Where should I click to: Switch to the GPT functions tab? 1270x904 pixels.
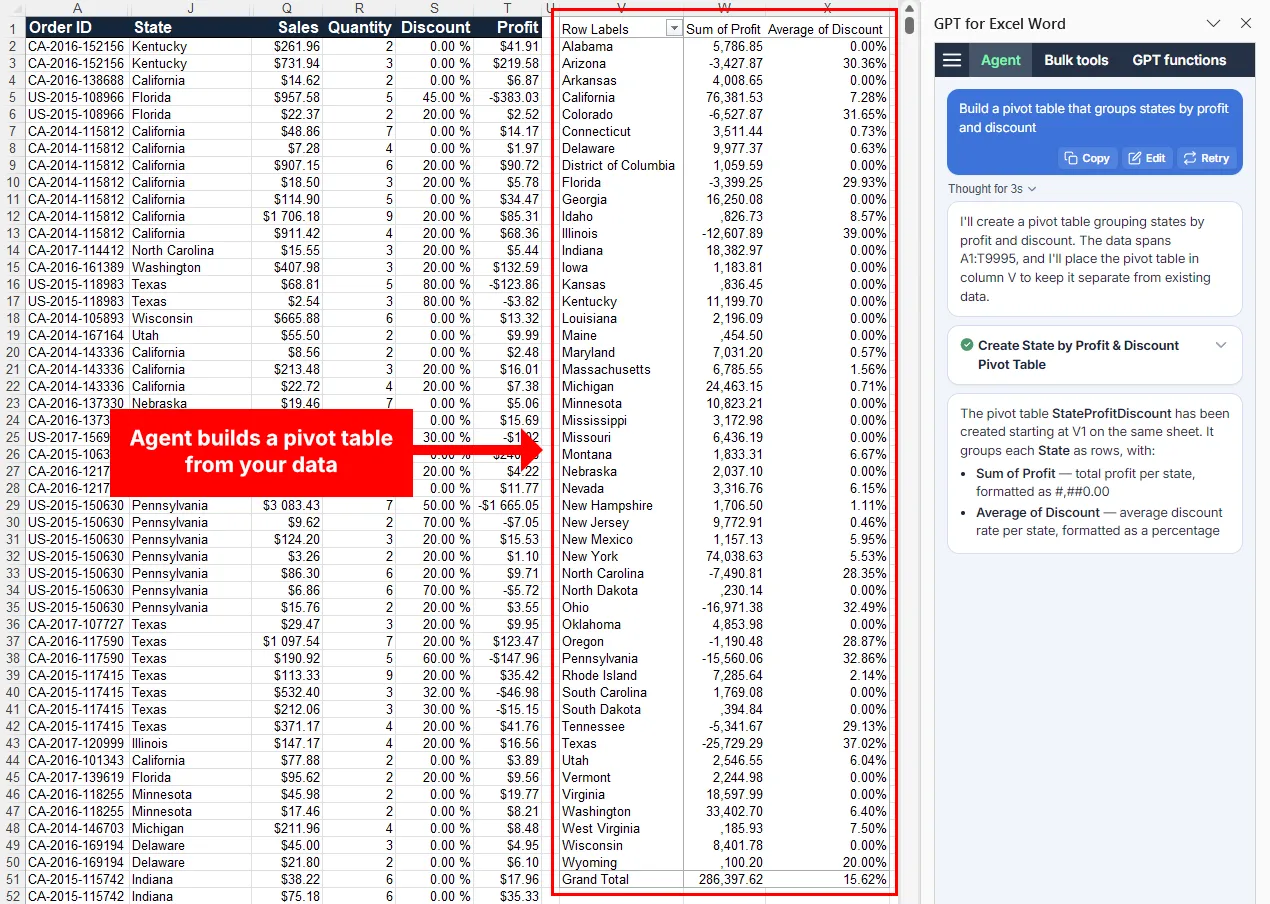tap(1179, 60)
